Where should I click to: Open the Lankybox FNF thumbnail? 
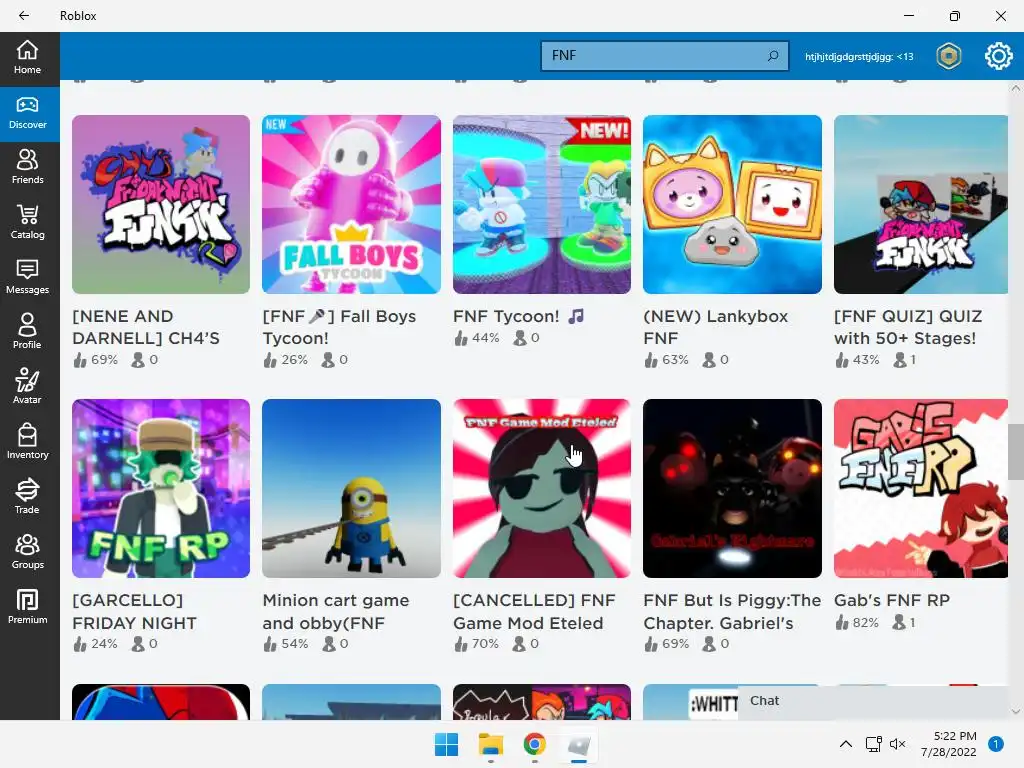click(x=732, y=204)
